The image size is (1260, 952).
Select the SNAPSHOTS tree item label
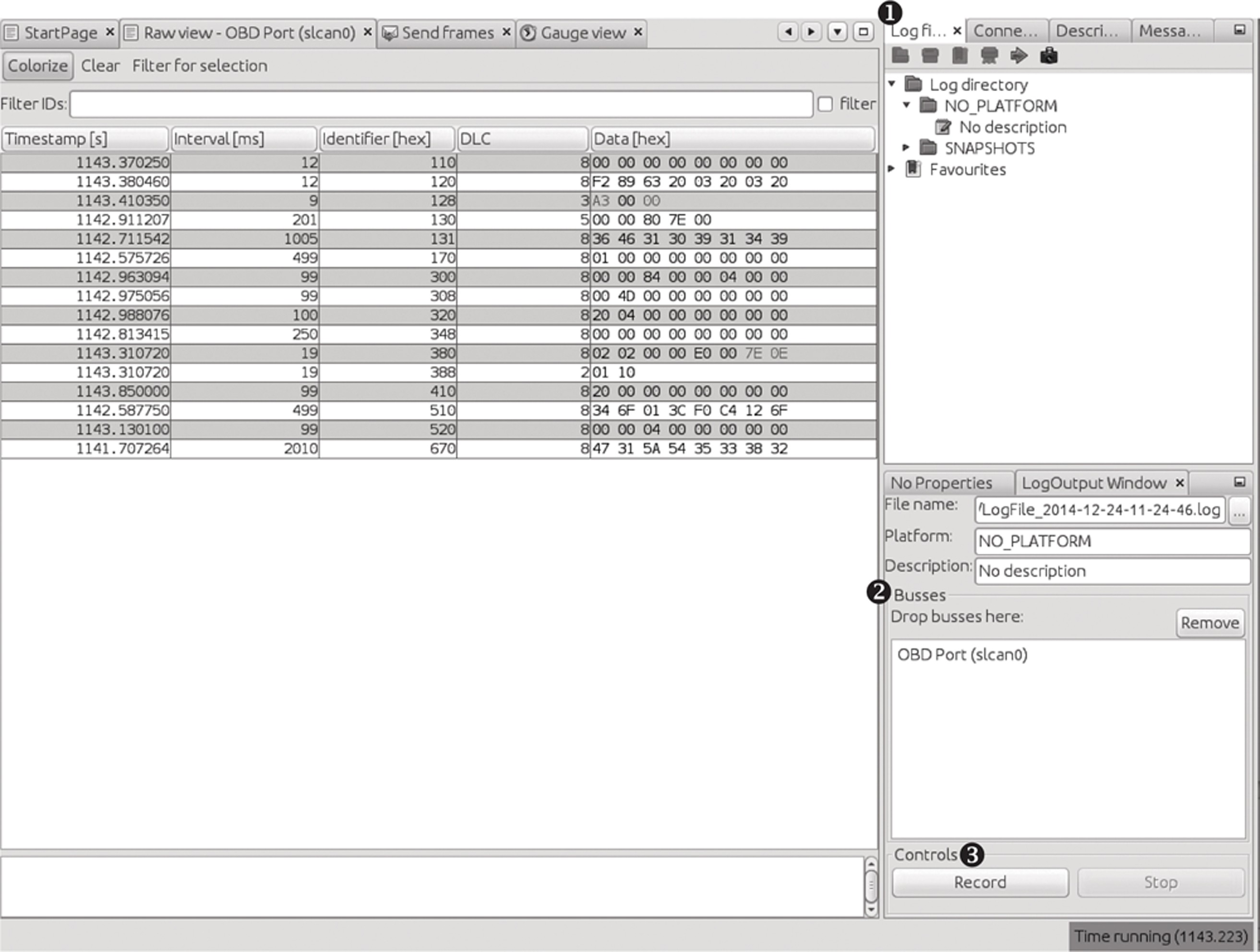tap(990, 148)
